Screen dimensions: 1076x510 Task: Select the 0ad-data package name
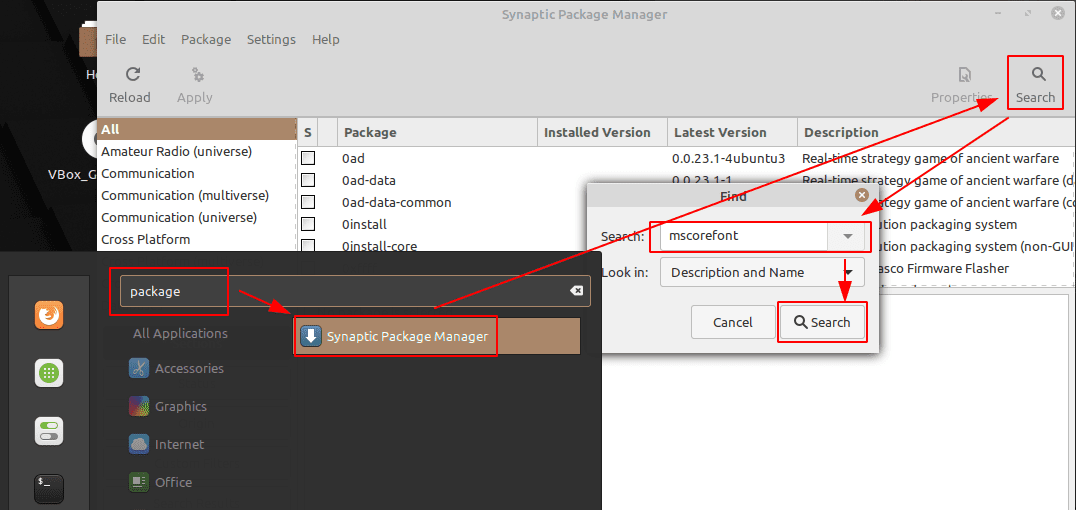pos(369,181)
